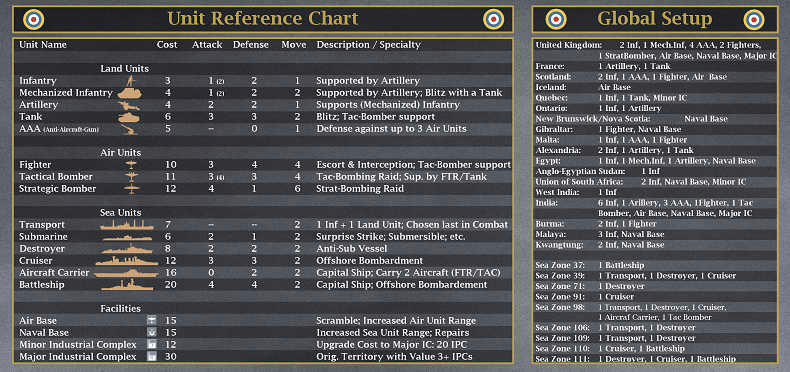Click the Infantry unit icon

(130, 81)
